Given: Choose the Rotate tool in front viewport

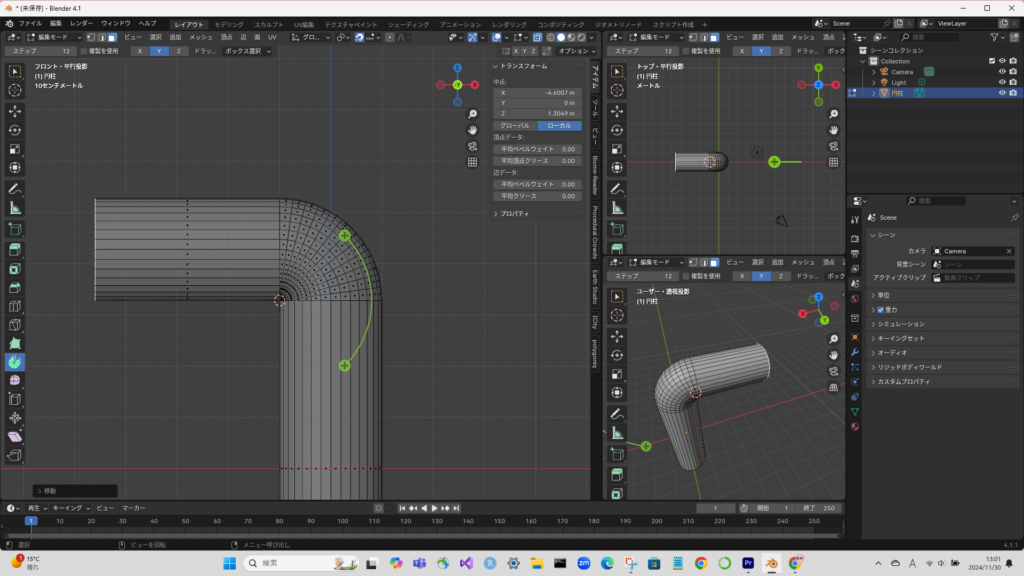Looking at the screenshot, I should point(15,129).
